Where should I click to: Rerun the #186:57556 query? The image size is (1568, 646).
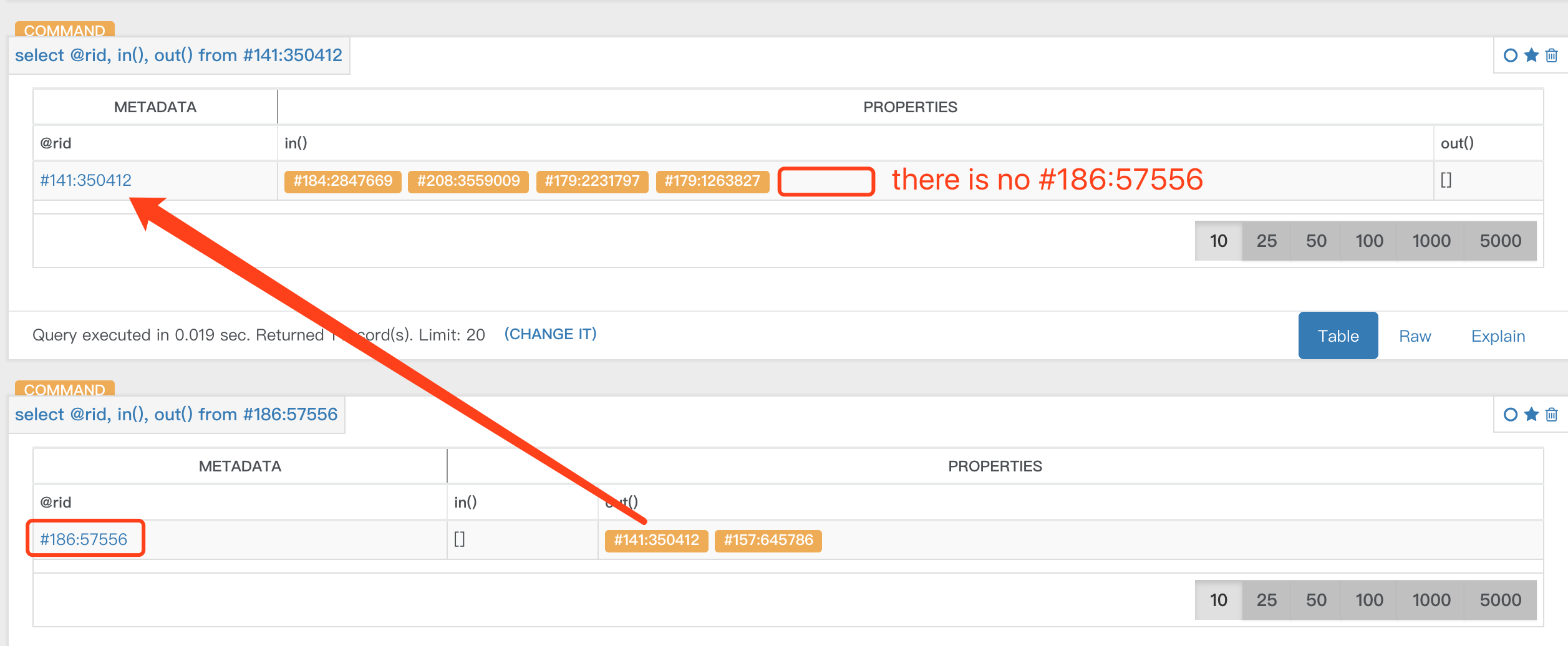(x=1509, y=414)
